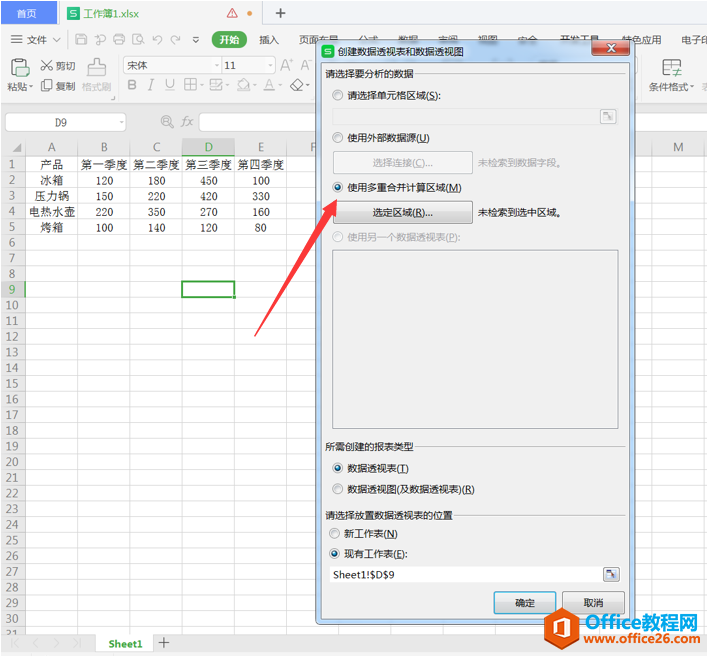The height and width of the screenshot is (656, 707).
Task: Click cell containing 电热水壶
Action: click(52, 211)
